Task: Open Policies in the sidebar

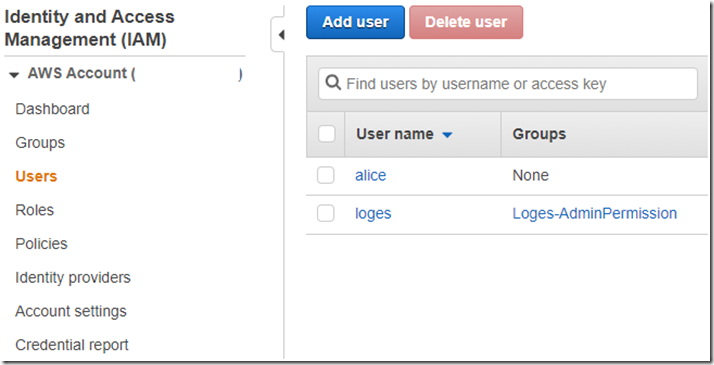Action: (41, 244)
